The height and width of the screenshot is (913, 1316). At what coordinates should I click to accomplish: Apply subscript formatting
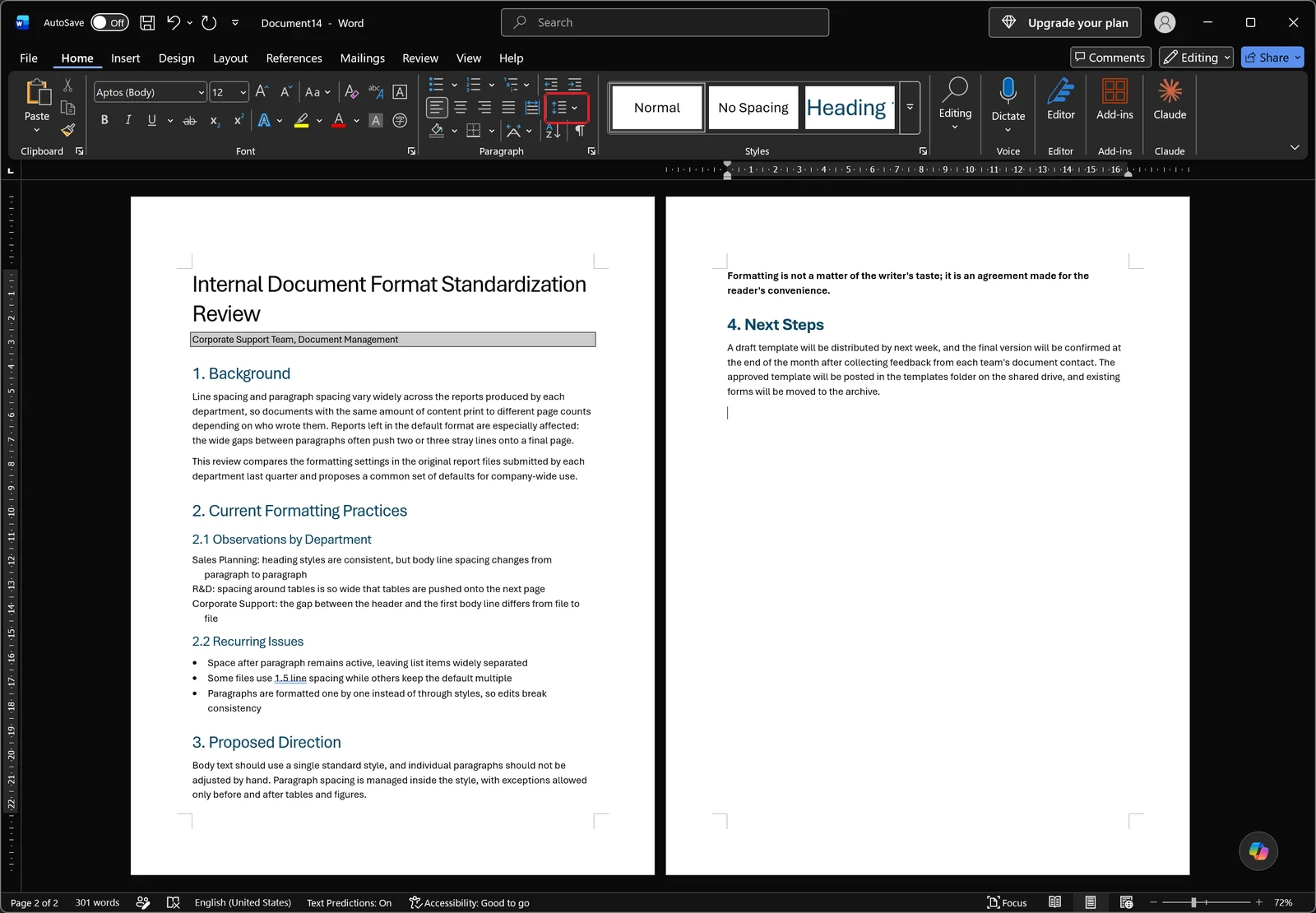pos(215,120)
